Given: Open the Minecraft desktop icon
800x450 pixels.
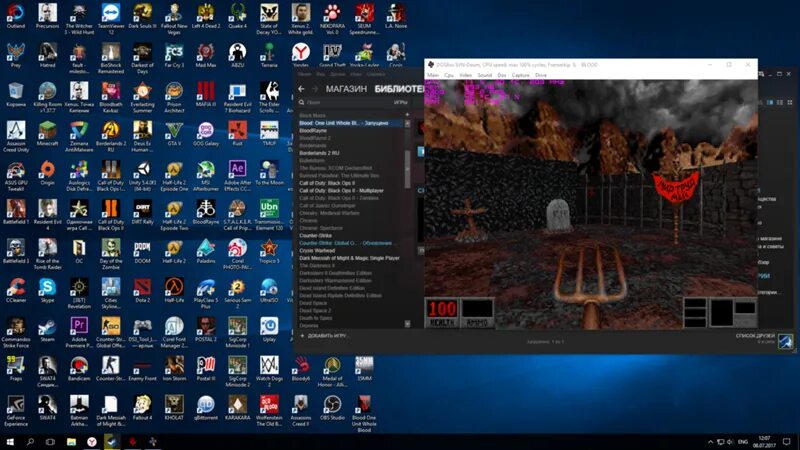Looking at the screenshot, I should click(x=47, y=134).
